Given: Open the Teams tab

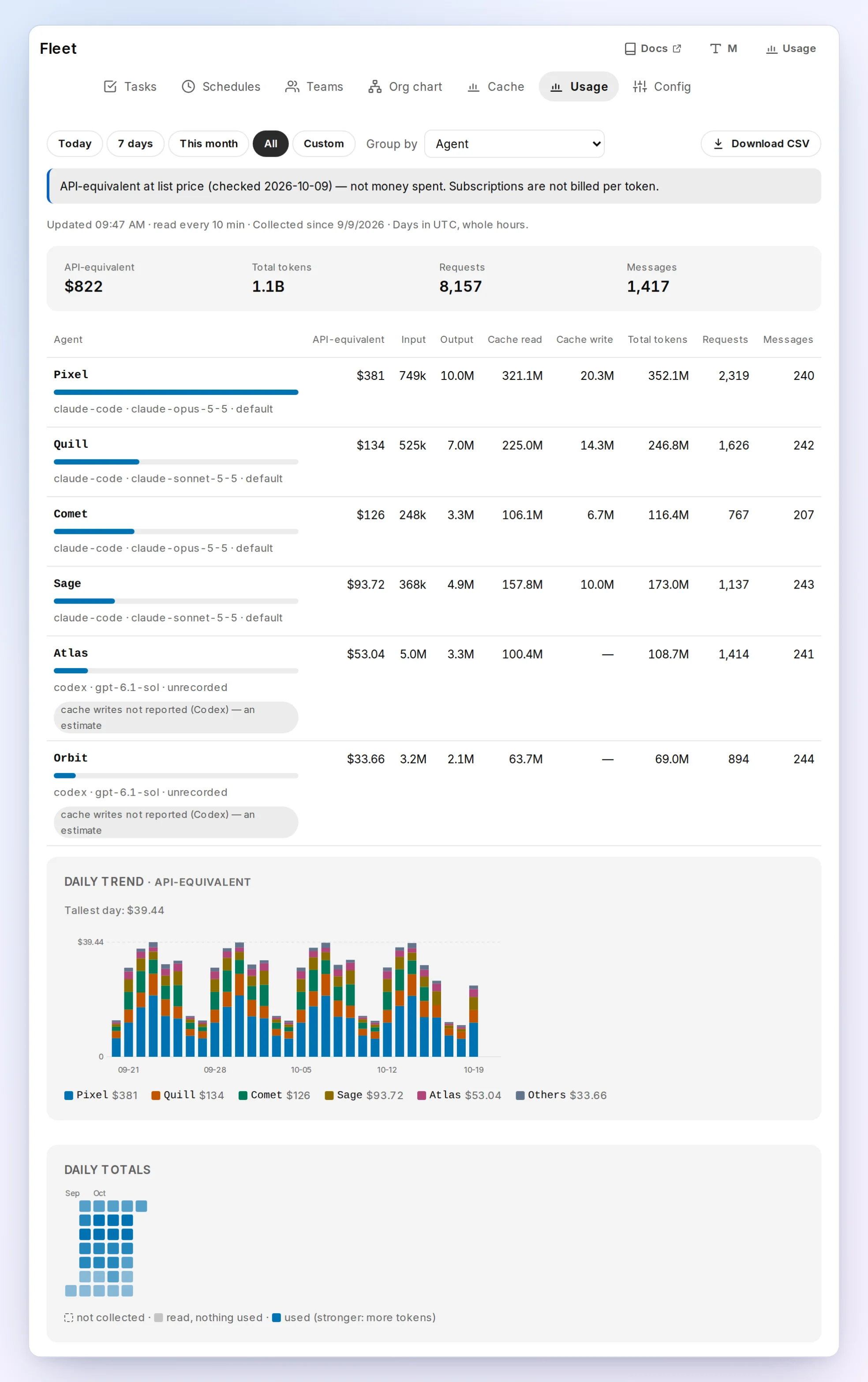Looking at the screenshot, I should [x=314, y=86].
